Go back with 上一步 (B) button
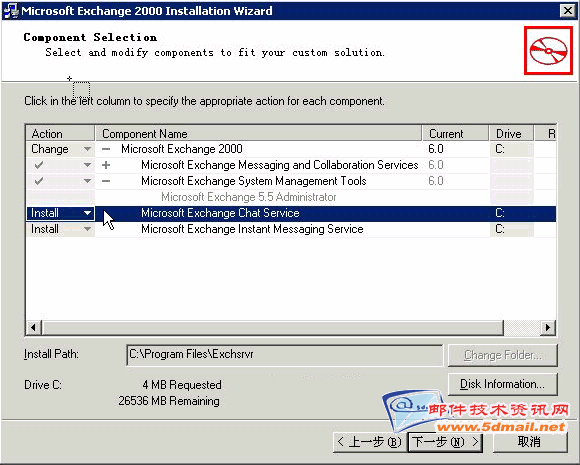580x465 pixels. click(370, 442)
